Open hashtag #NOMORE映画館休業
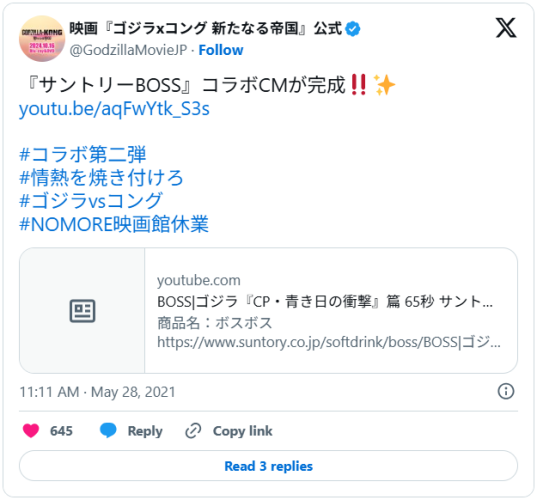537x500 pixels. 114,224
